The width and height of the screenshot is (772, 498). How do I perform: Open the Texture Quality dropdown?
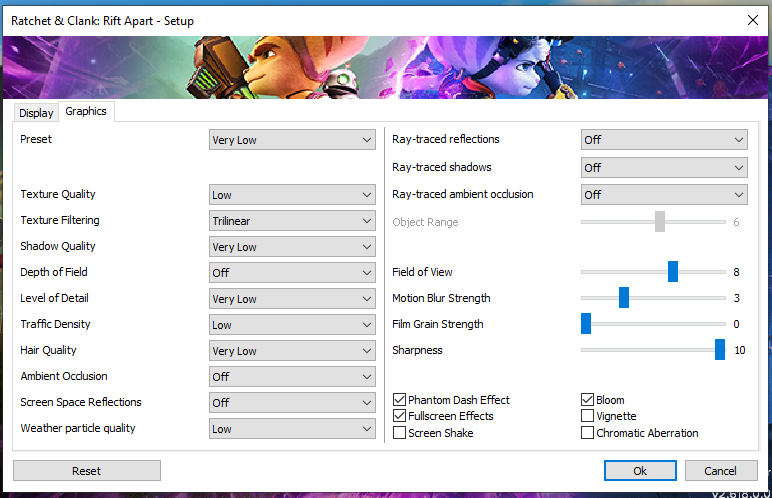tap(292, 195)
